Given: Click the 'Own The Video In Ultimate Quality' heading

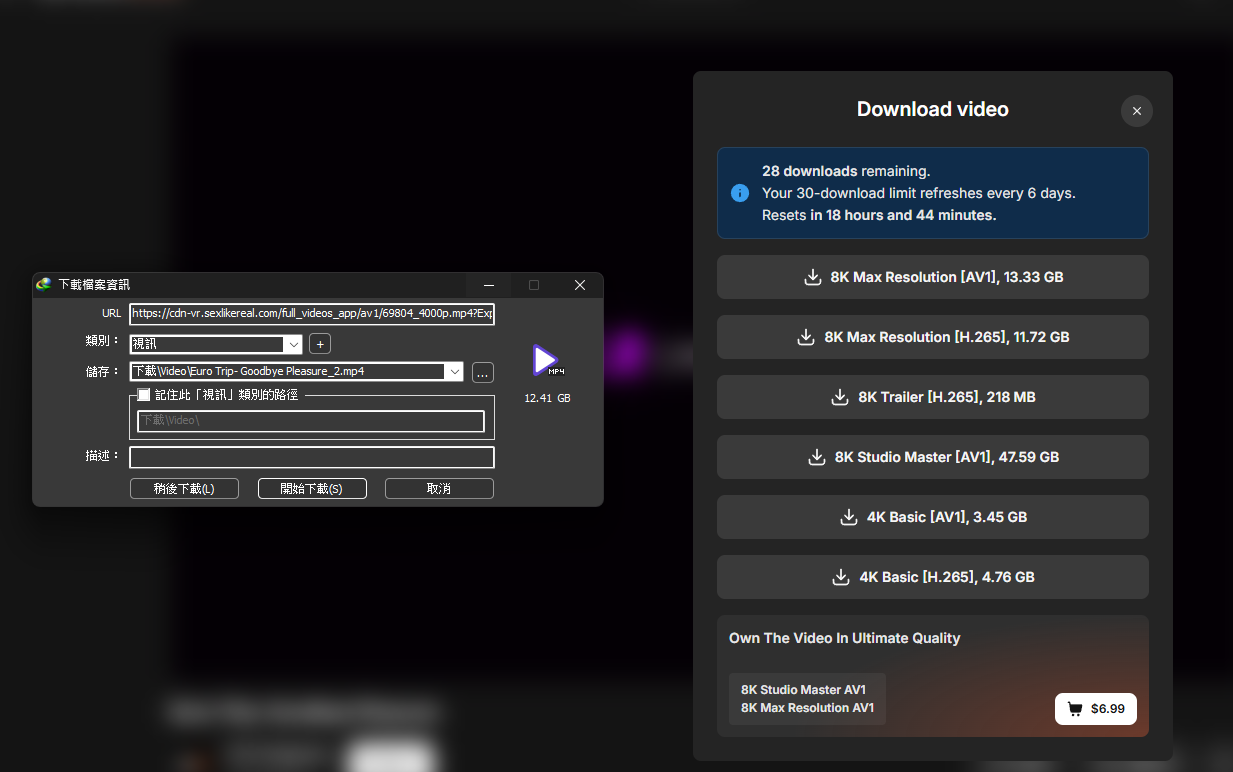Looking at the screenshot, I should (x=845, y=638).
